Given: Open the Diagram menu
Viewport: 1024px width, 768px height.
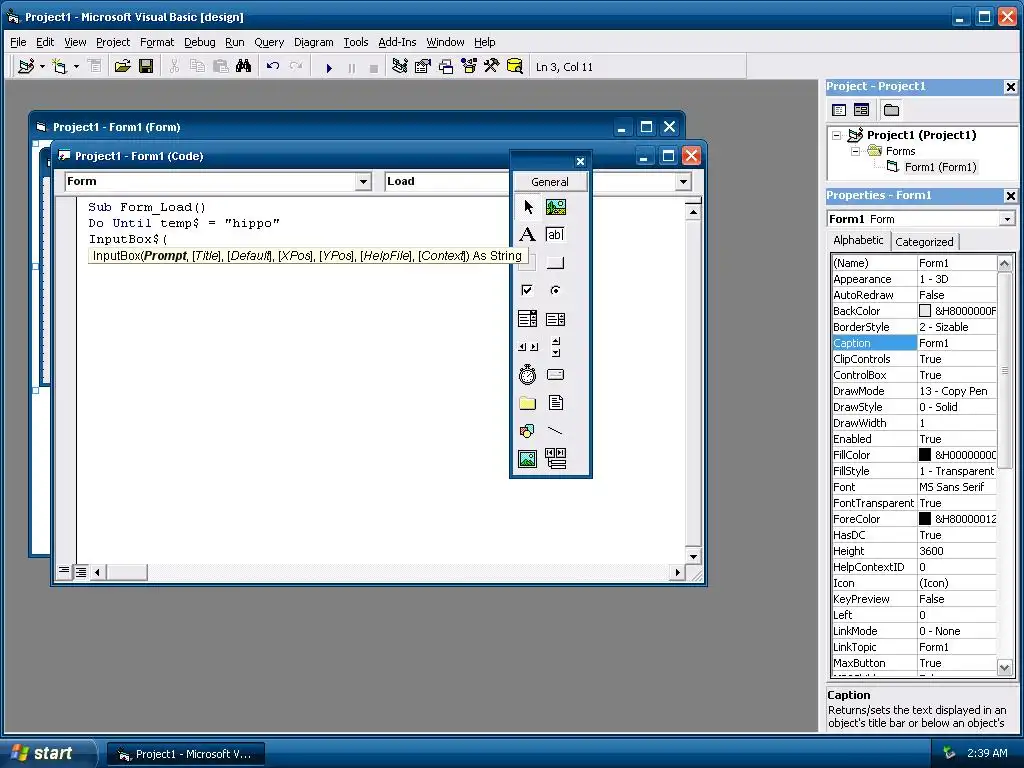Looking at the screenshot, I should [x=313, y=42].
